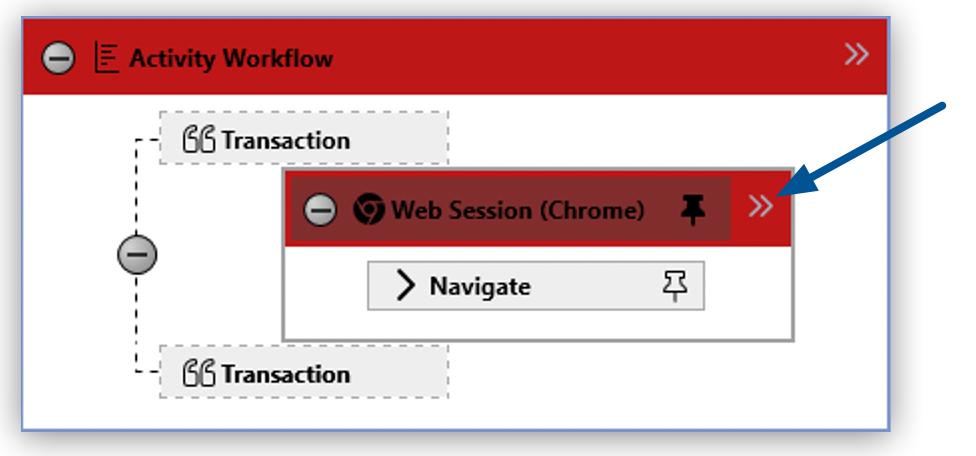The width and height of the screenshot is (976, 456).
Task: Click the Chrome browser icon
Action: coord(368,210)
